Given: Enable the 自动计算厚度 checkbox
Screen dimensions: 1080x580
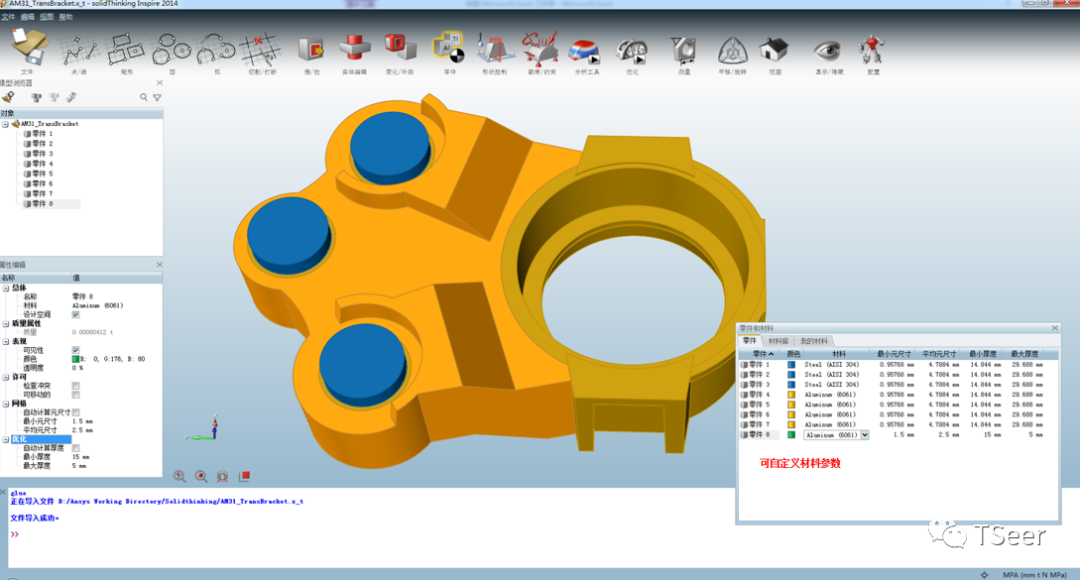Looking at the screenshot, I should pyautogui.click(x=78, y=447).
